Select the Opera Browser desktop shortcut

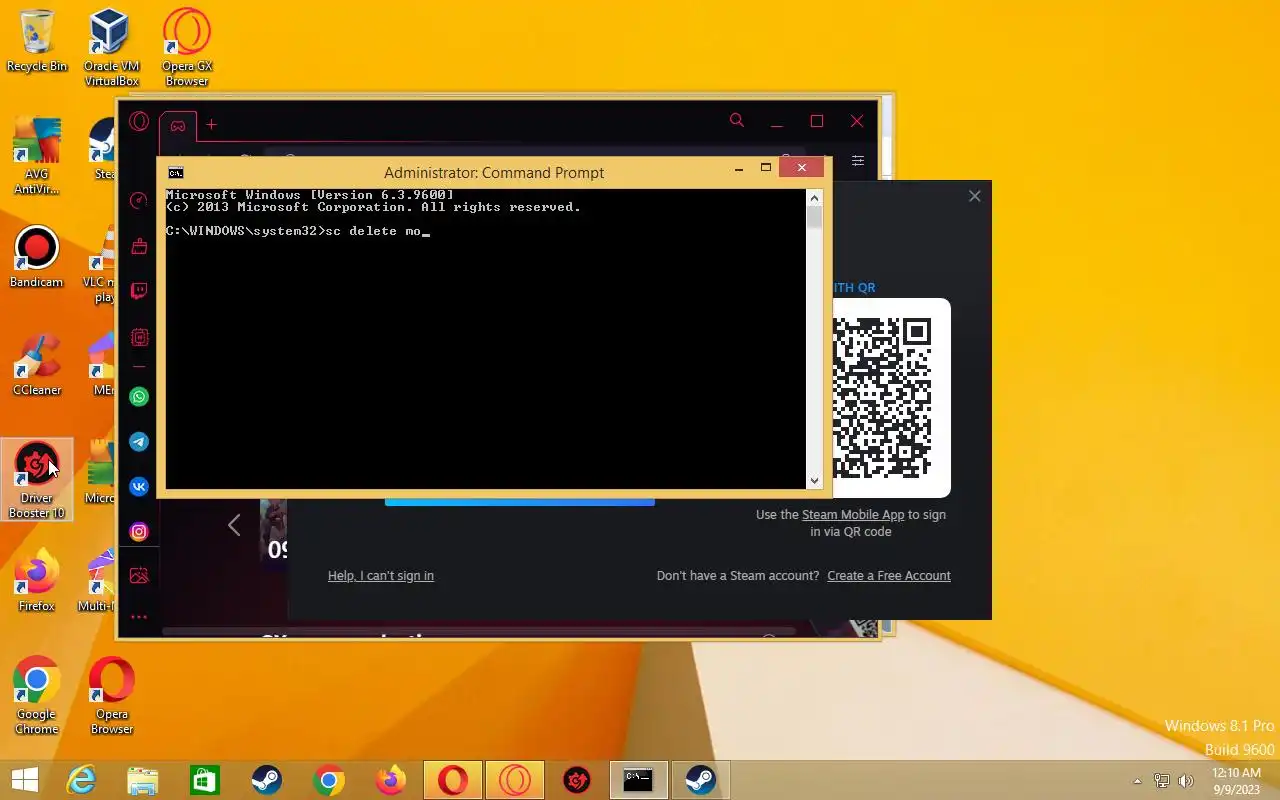tap(112, 696)
